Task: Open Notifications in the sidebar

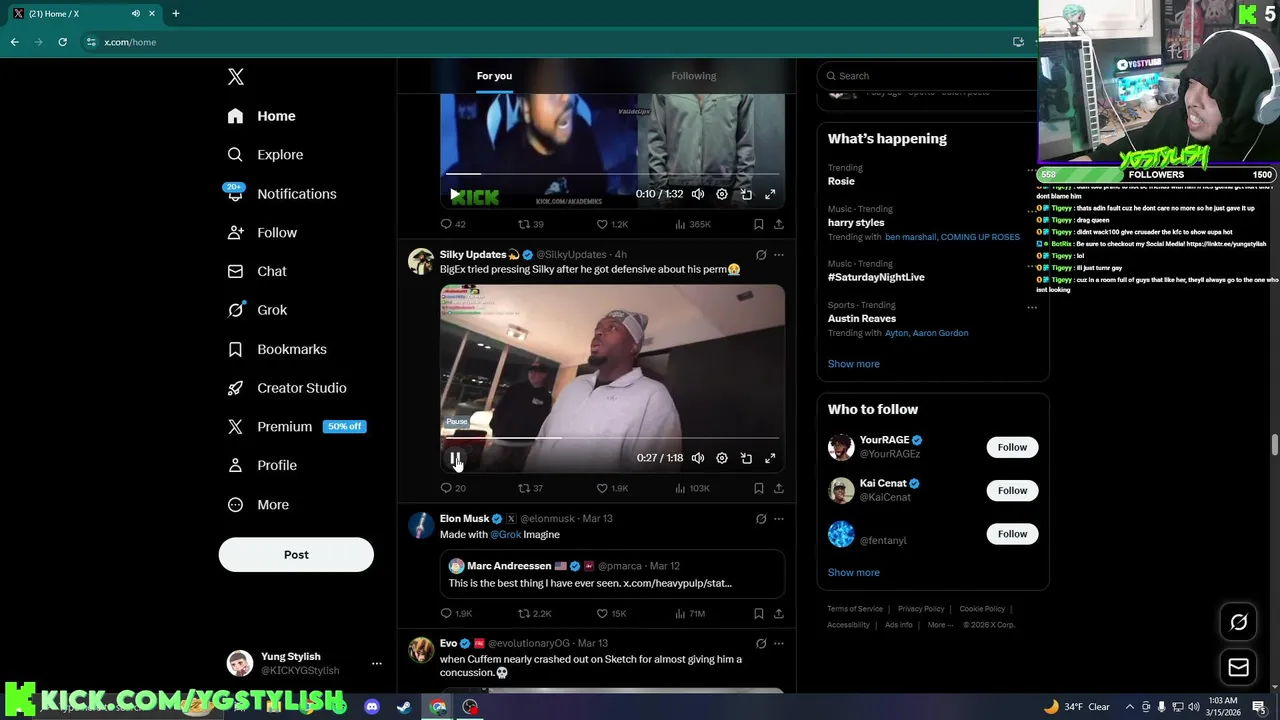Action: point(281,194)
